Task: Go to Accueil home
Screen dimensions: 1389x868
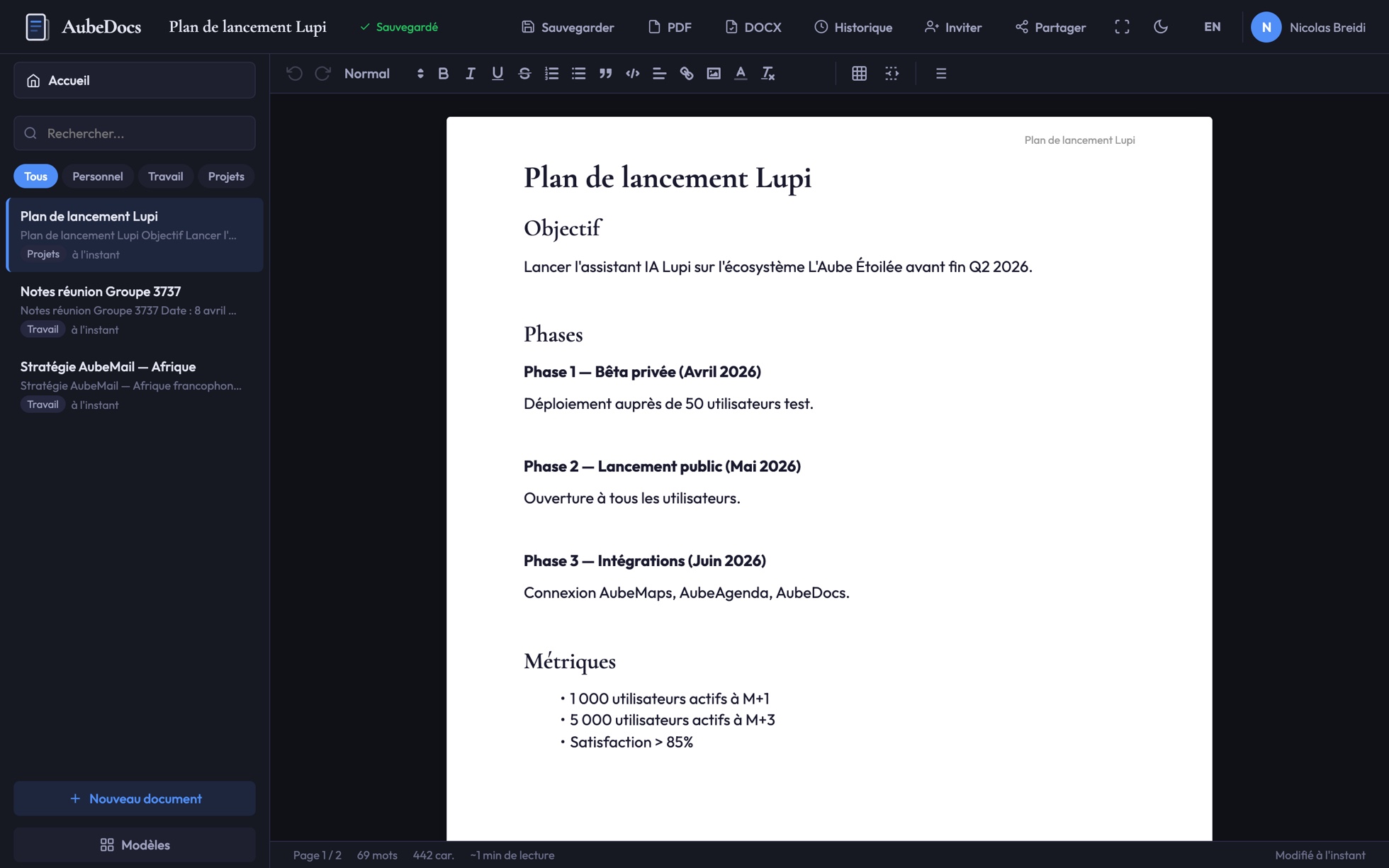Action: tap(135, 80)
